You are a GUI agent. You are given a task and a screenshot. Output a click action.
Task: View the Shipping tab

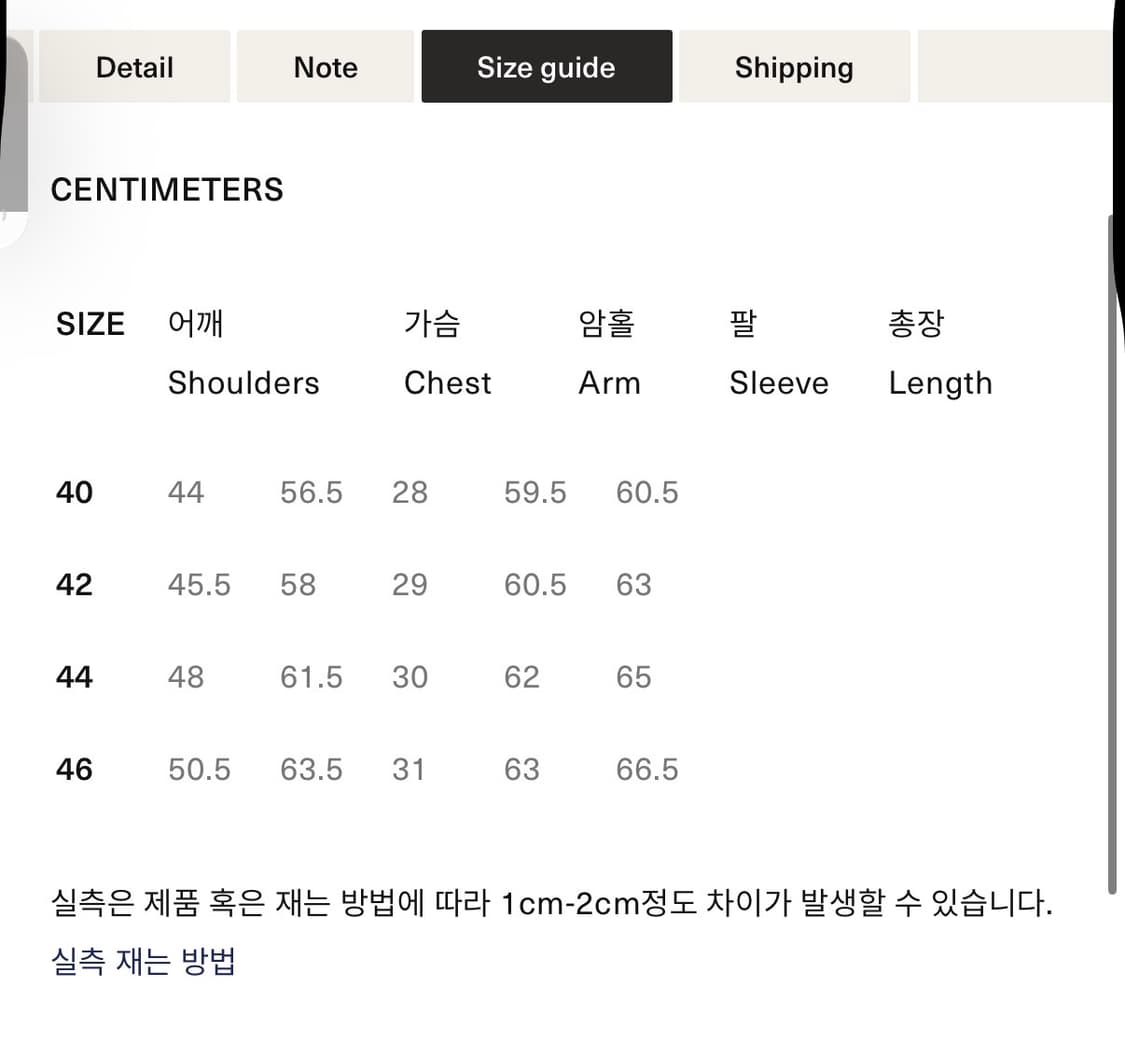click(793, 67)
